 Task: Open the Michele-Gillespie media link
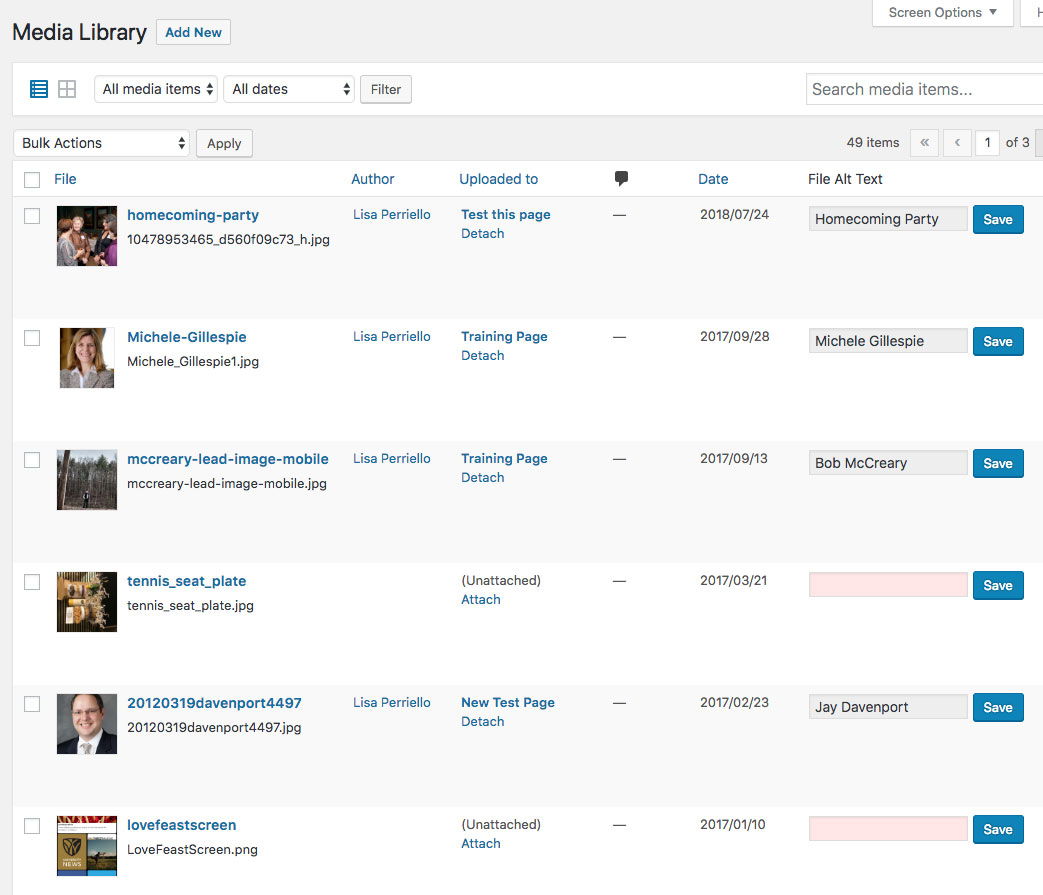187,337
